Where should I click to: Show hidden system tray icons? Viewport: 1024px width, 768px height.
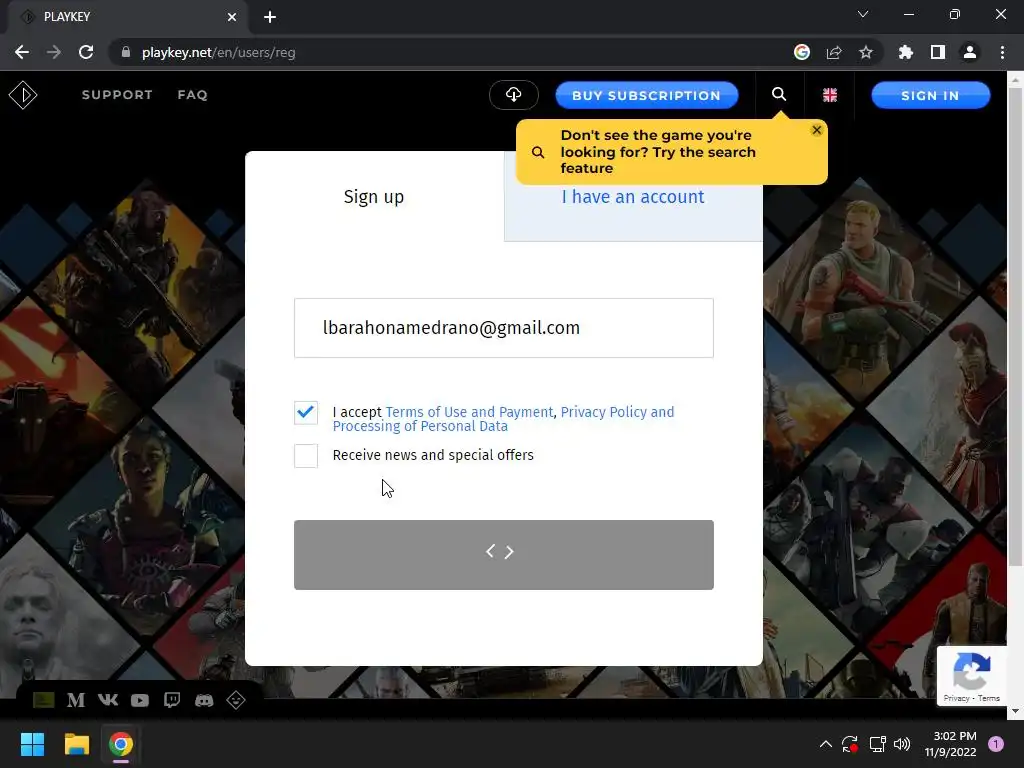click(825, 744)
